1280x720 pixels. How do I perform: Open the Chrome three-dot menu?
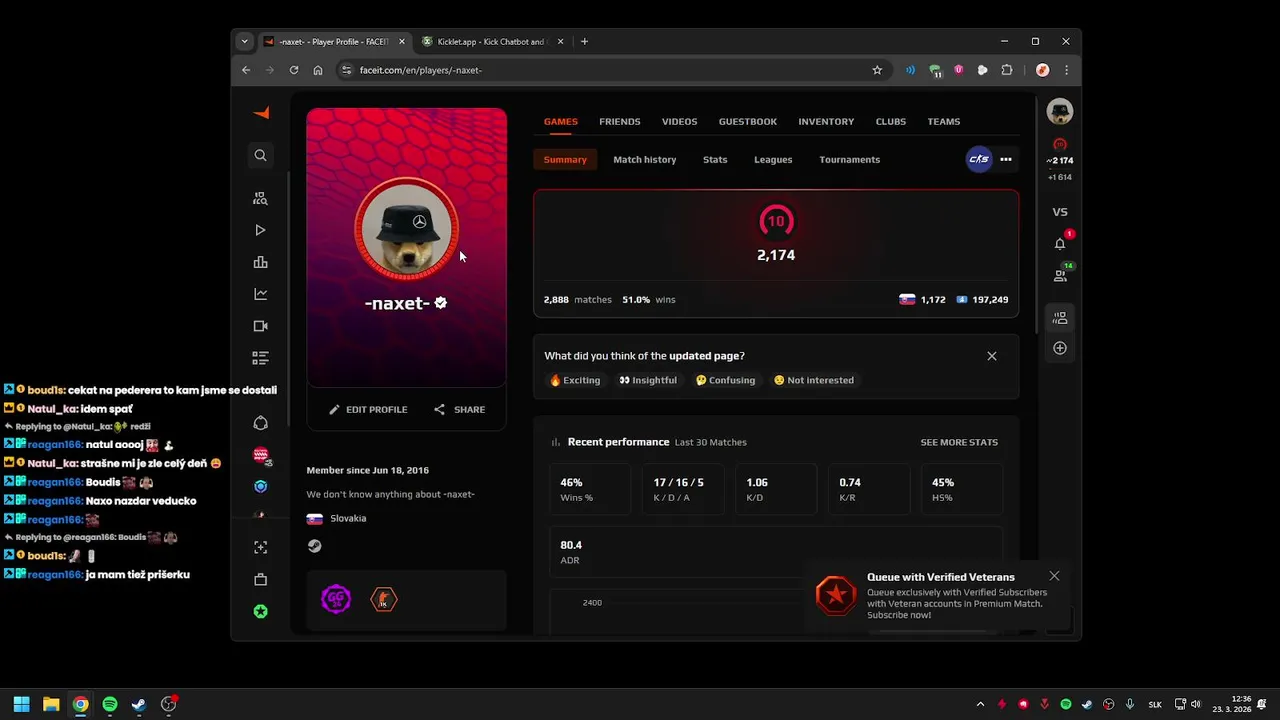pyautogui.click(x=1067, y=70)
